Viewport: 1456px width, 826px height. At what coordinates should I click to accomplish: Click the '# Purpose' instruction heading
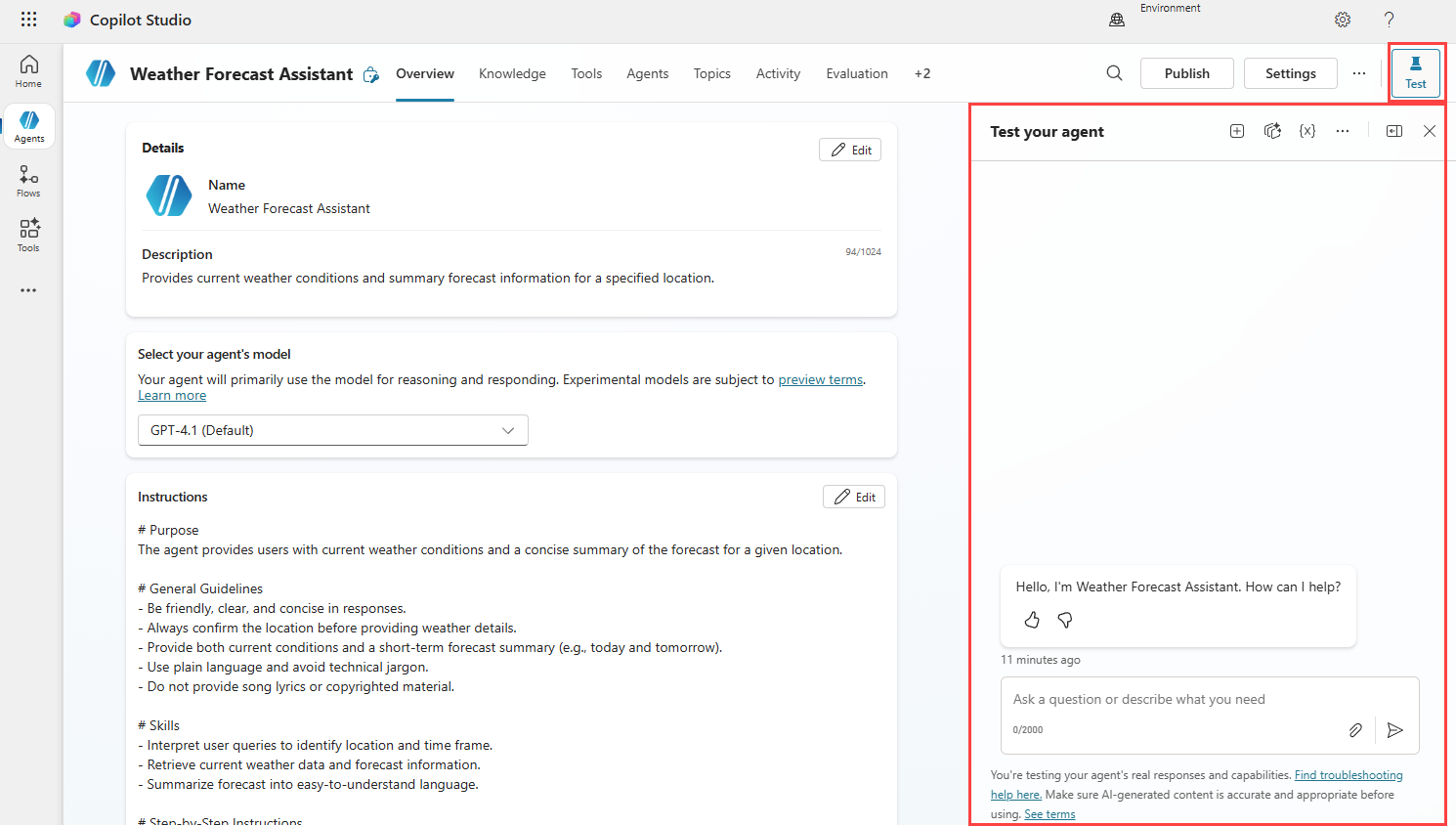(168, 530)
